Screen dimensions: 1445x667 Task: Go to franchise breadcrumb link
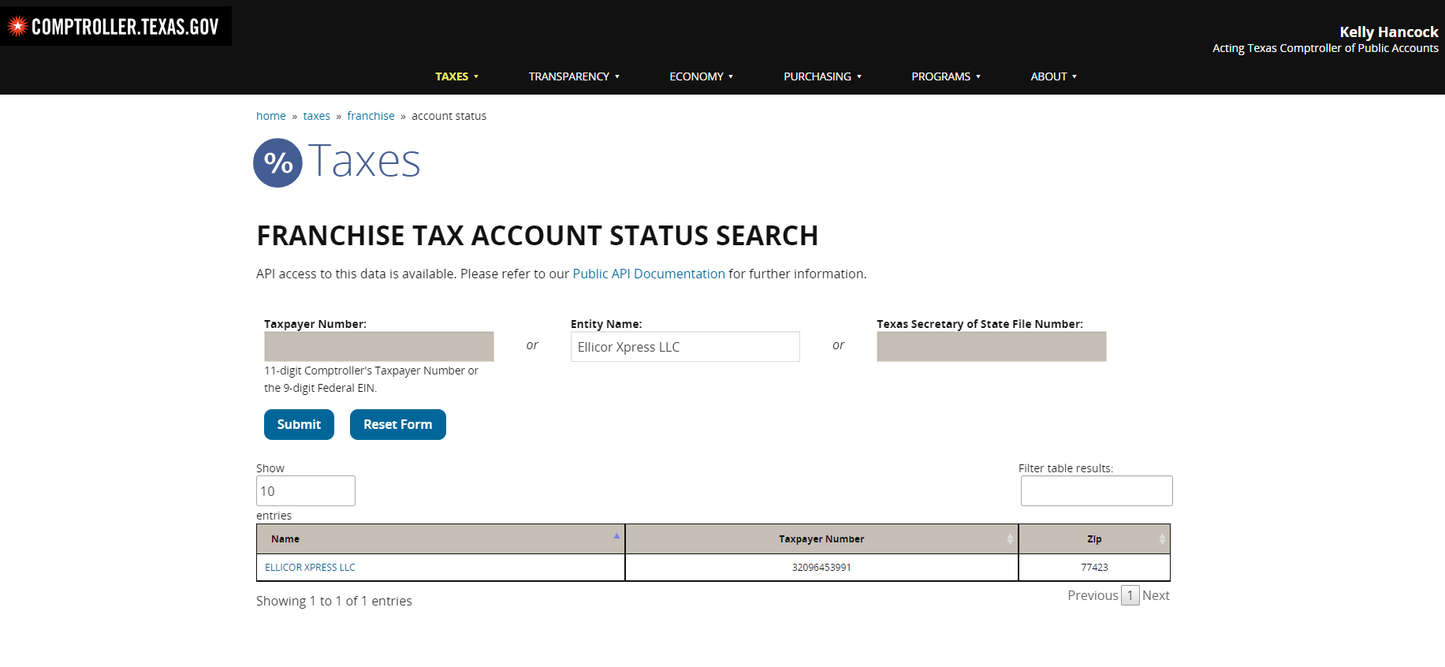(x=371, y=116)
